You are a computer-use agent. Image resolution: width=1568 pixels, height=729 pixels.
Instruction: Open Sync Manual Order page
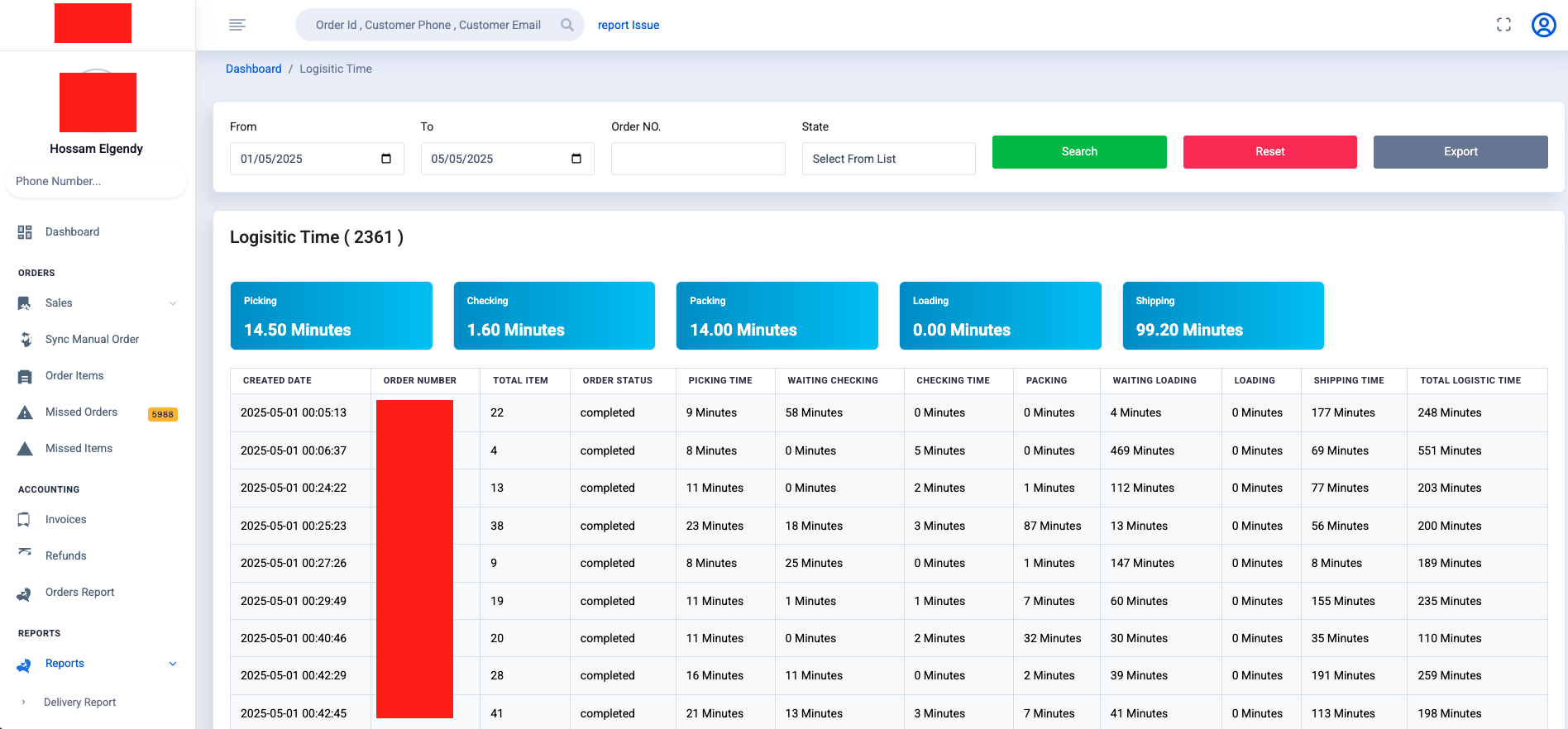pyautogui.click(x=92, y=340)
